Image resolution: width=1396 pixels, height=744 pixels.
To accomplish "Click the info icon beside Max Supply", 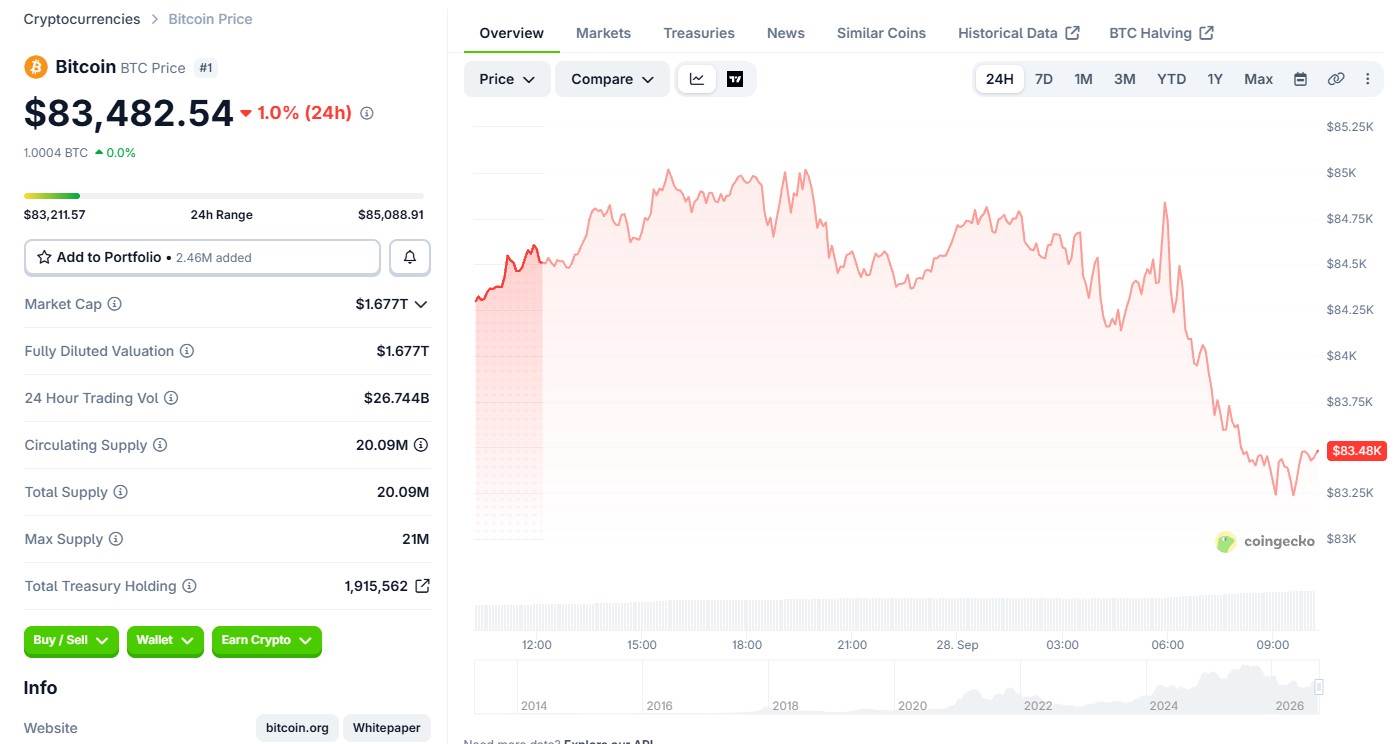I will coord(116,539).
